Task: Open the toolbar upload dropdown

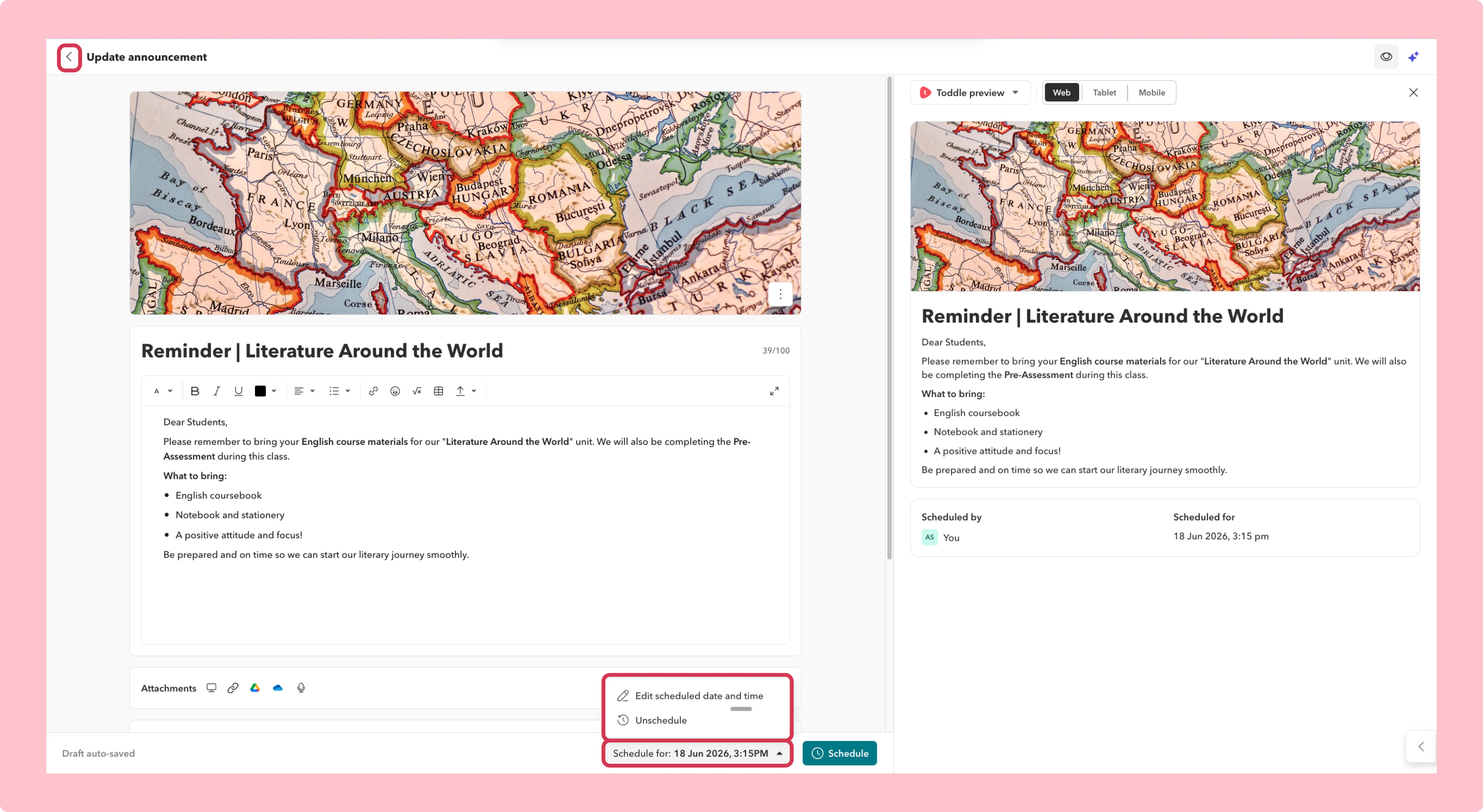Action: click(x=466, y=391)
